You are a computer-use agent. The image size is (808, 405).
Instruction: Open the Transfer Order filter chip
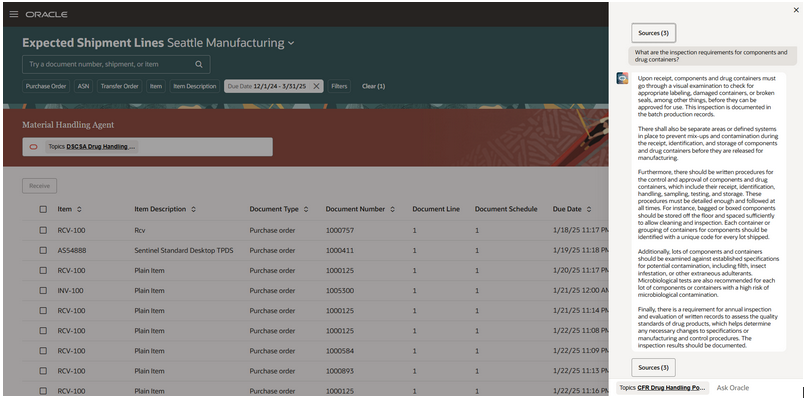point(120,86)
